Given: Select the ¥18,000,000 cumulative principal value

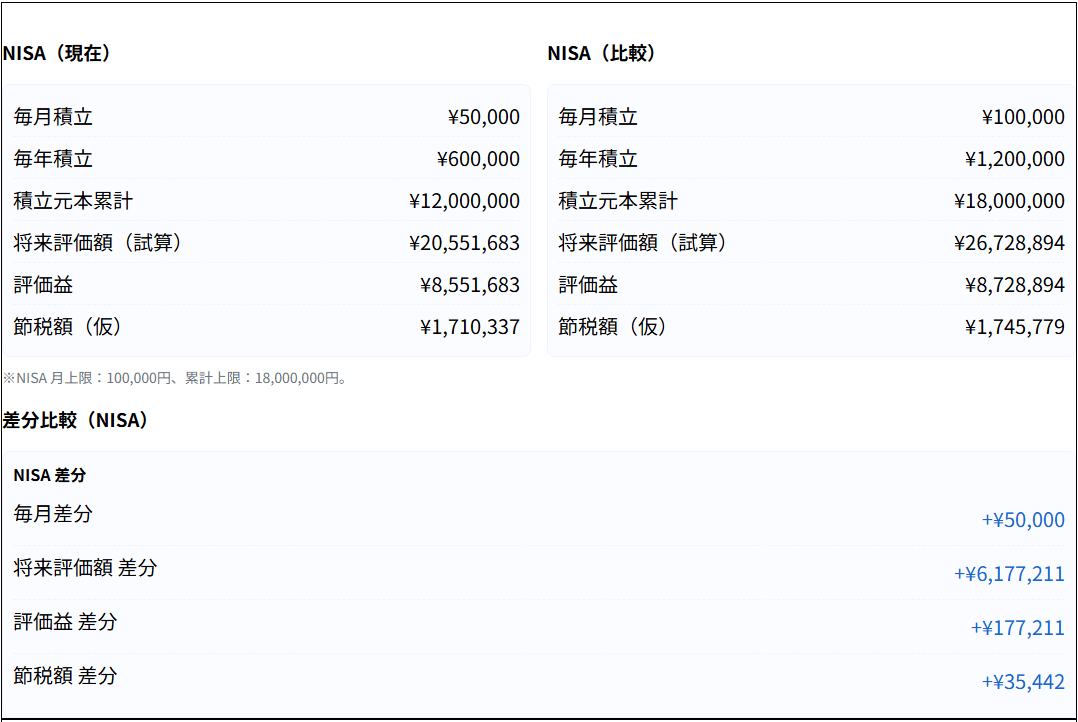Looking at the screenshot, I should coord(1009,201).
